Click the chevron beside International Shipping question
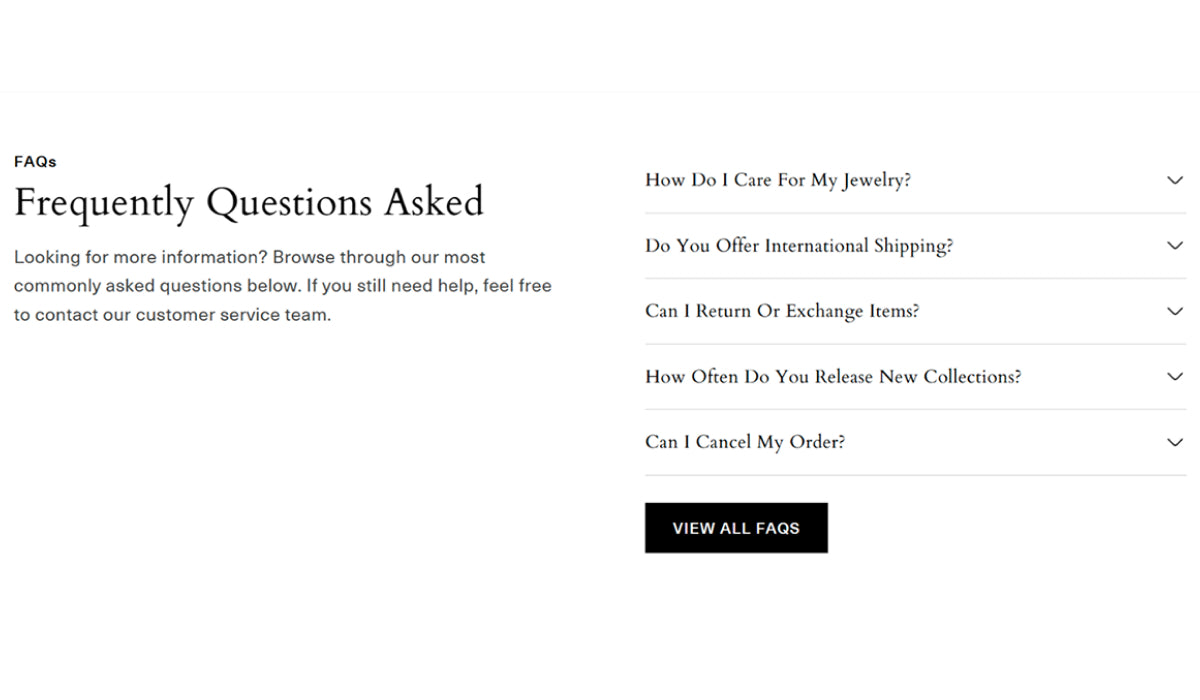The width and height of the screenshot is (1200, 700). [x=1175, y=246]
